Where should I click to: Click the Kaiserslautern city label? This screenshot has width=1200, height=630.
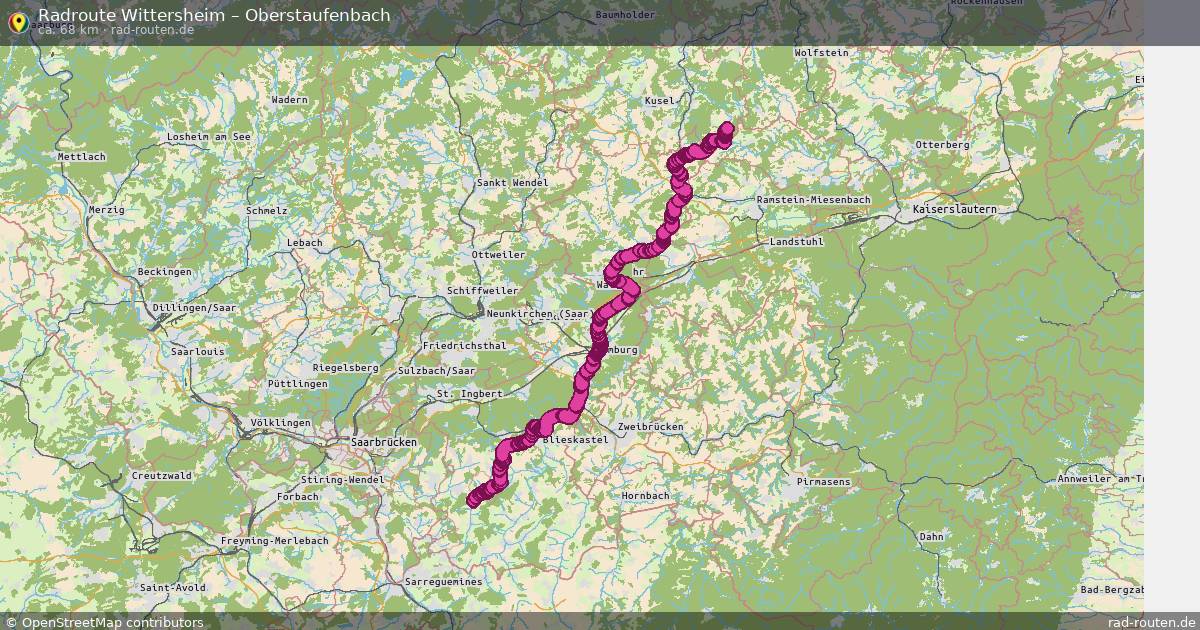click(x=954, y=209)
